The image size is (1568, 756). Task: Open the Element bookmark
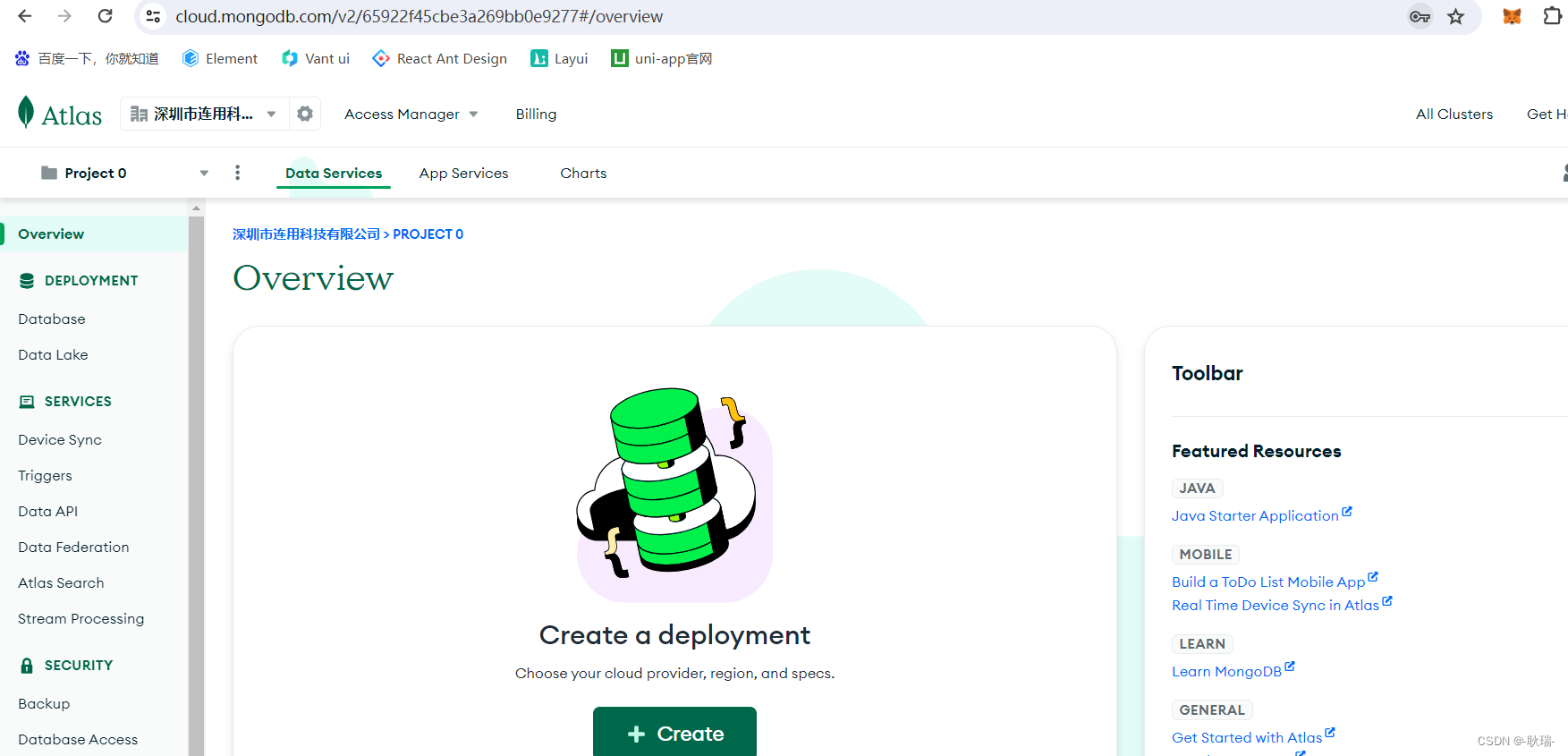point(220,58)
